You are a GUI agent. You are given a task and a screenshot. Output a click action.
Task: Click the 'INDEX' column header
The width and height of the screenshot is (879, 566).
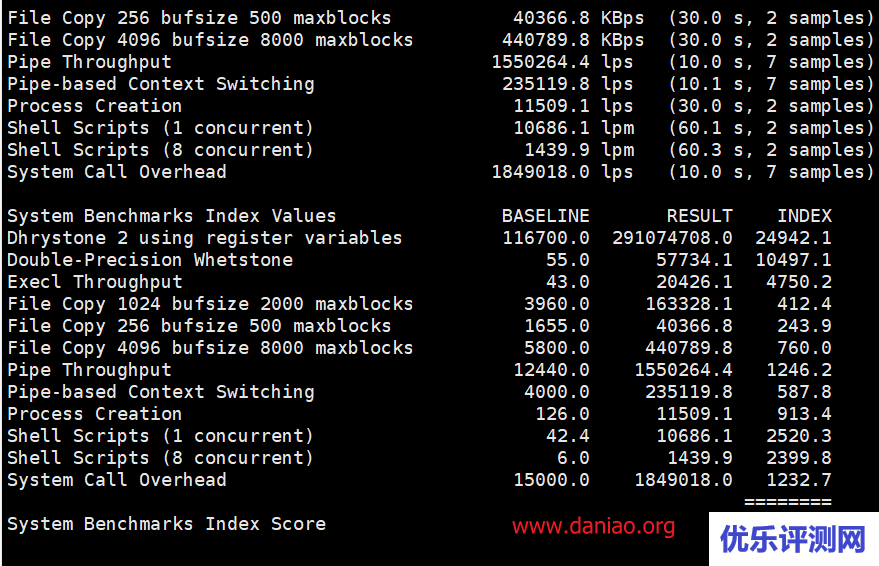[x=804, y=216]
